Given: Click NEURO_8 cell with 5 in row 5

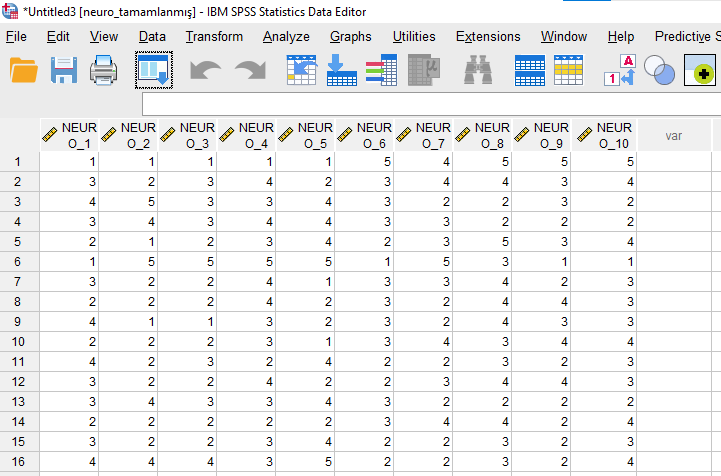Looking at the screenshot, I should pos(482,242).
